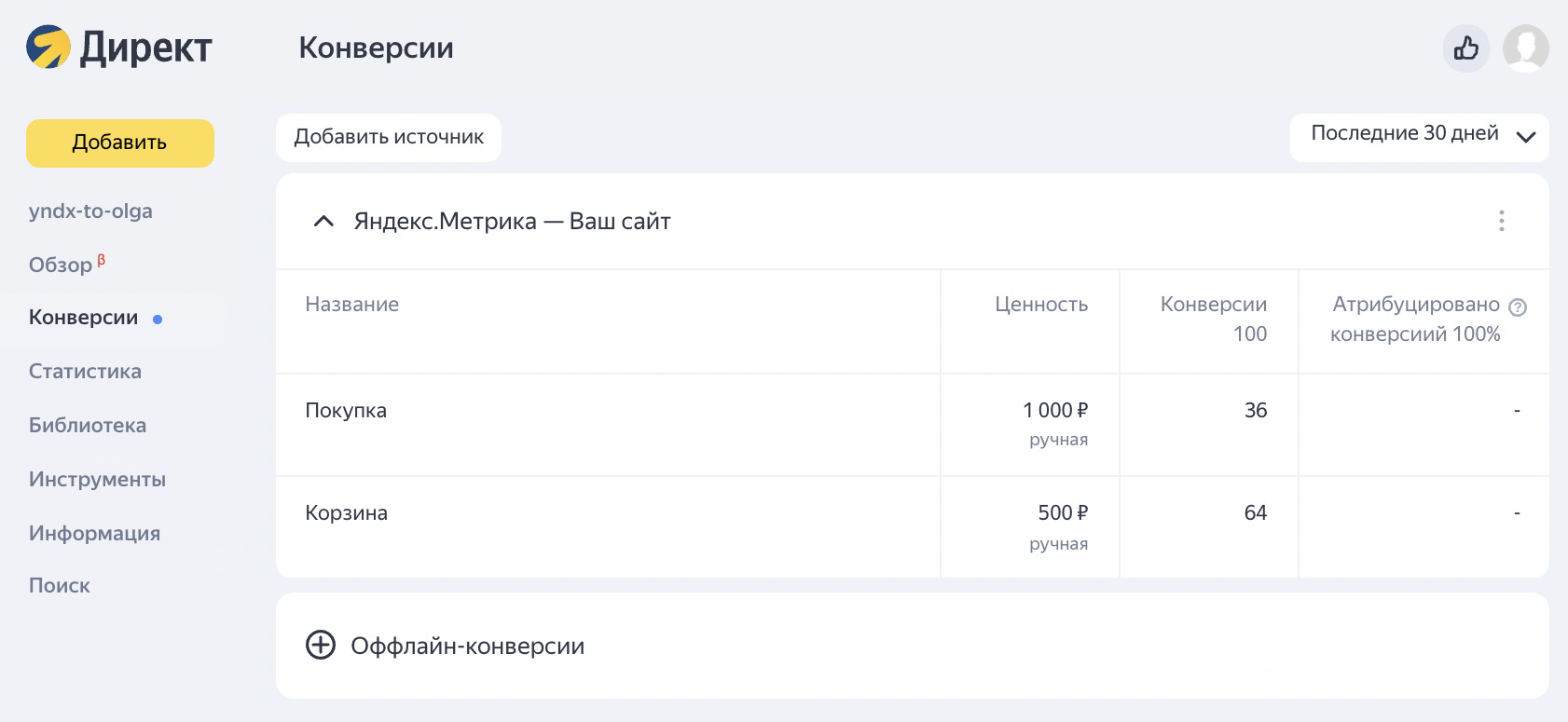Click the thumbs-up feedback icon
This screenshot has width=1568, height=722.
point(1465,48)
